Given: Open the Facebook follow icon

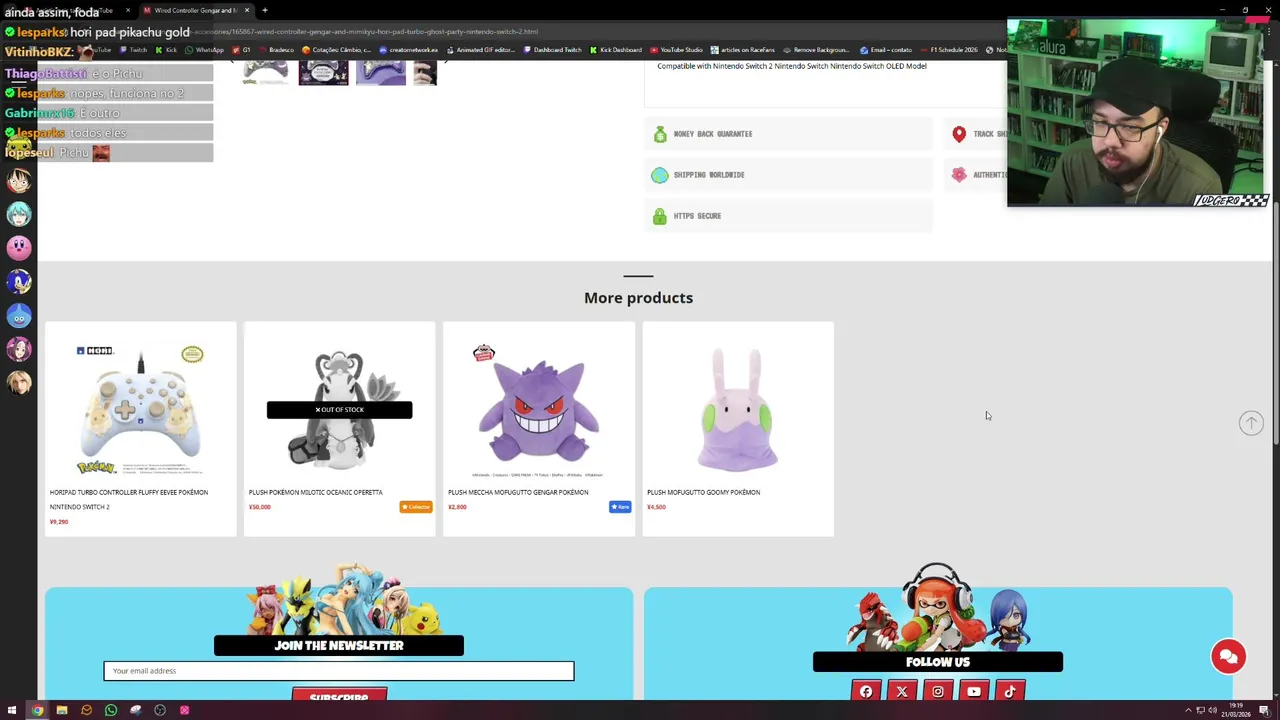Looking at the screenshot, I should pyautogui.click(x=866, y=691).
